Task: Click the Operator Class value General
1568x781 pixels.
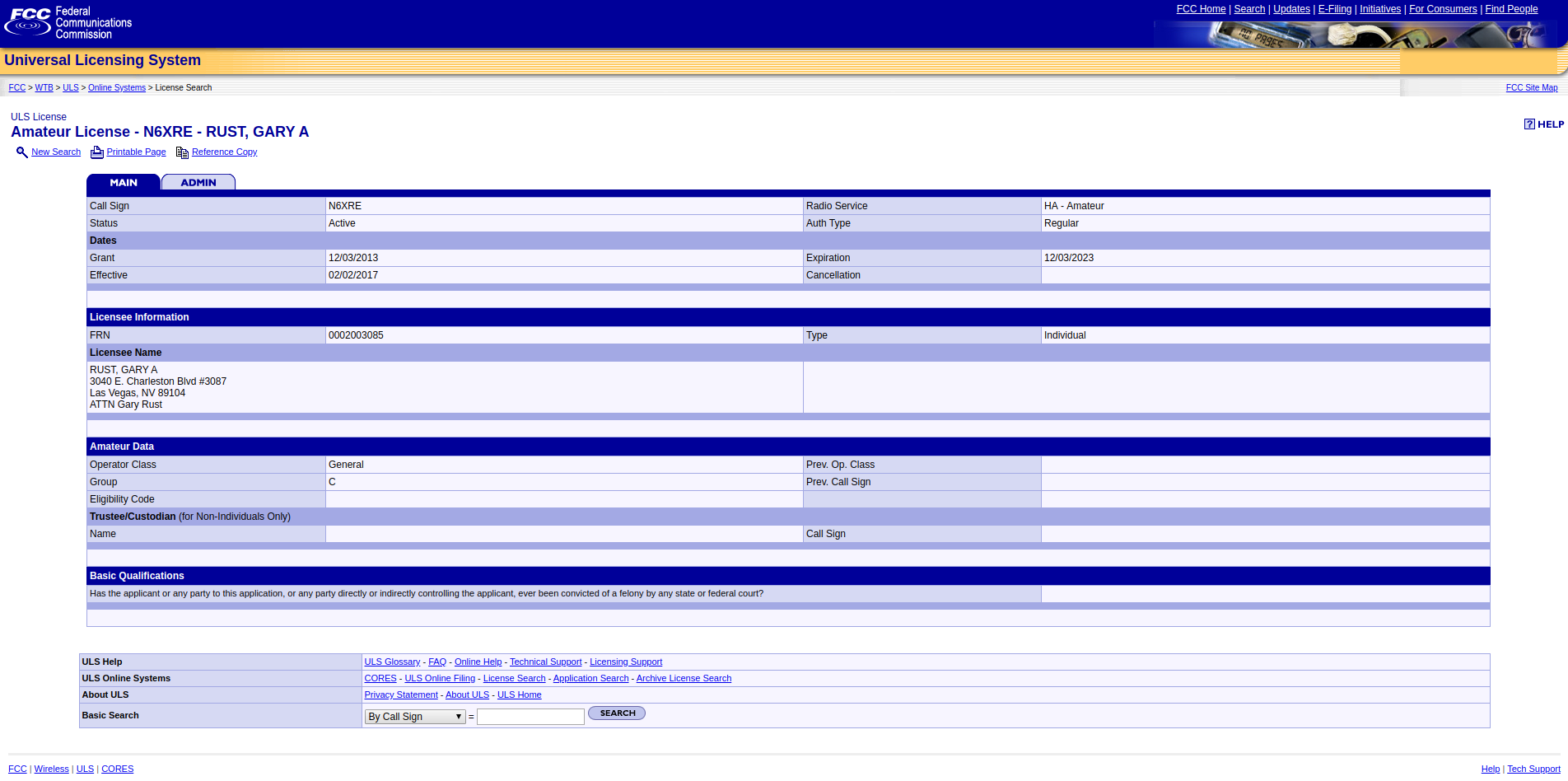Action: (x=346, y=465)
